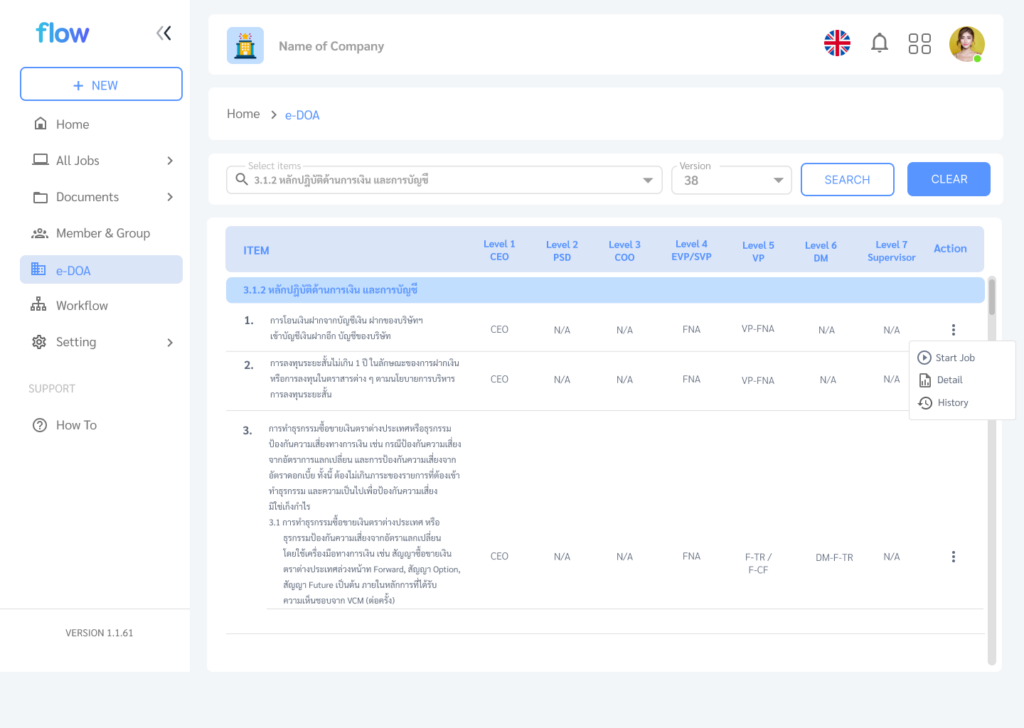This screenshot has height=728, width=1024.
Task: Expand Documents submenu chevron
Action: [x=170, y=197]
